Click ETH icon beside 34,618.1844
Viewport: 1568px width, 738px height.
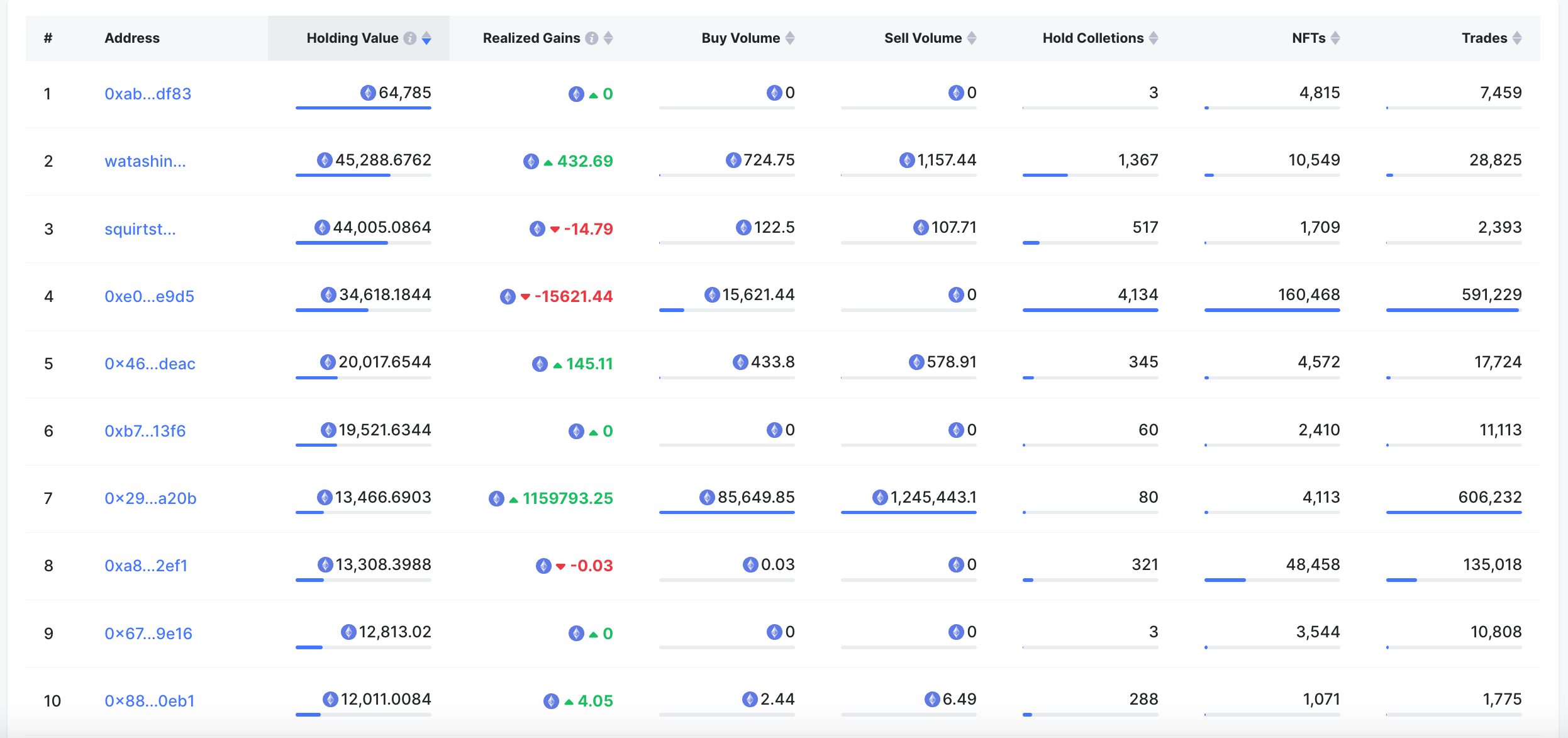point(328,295)
